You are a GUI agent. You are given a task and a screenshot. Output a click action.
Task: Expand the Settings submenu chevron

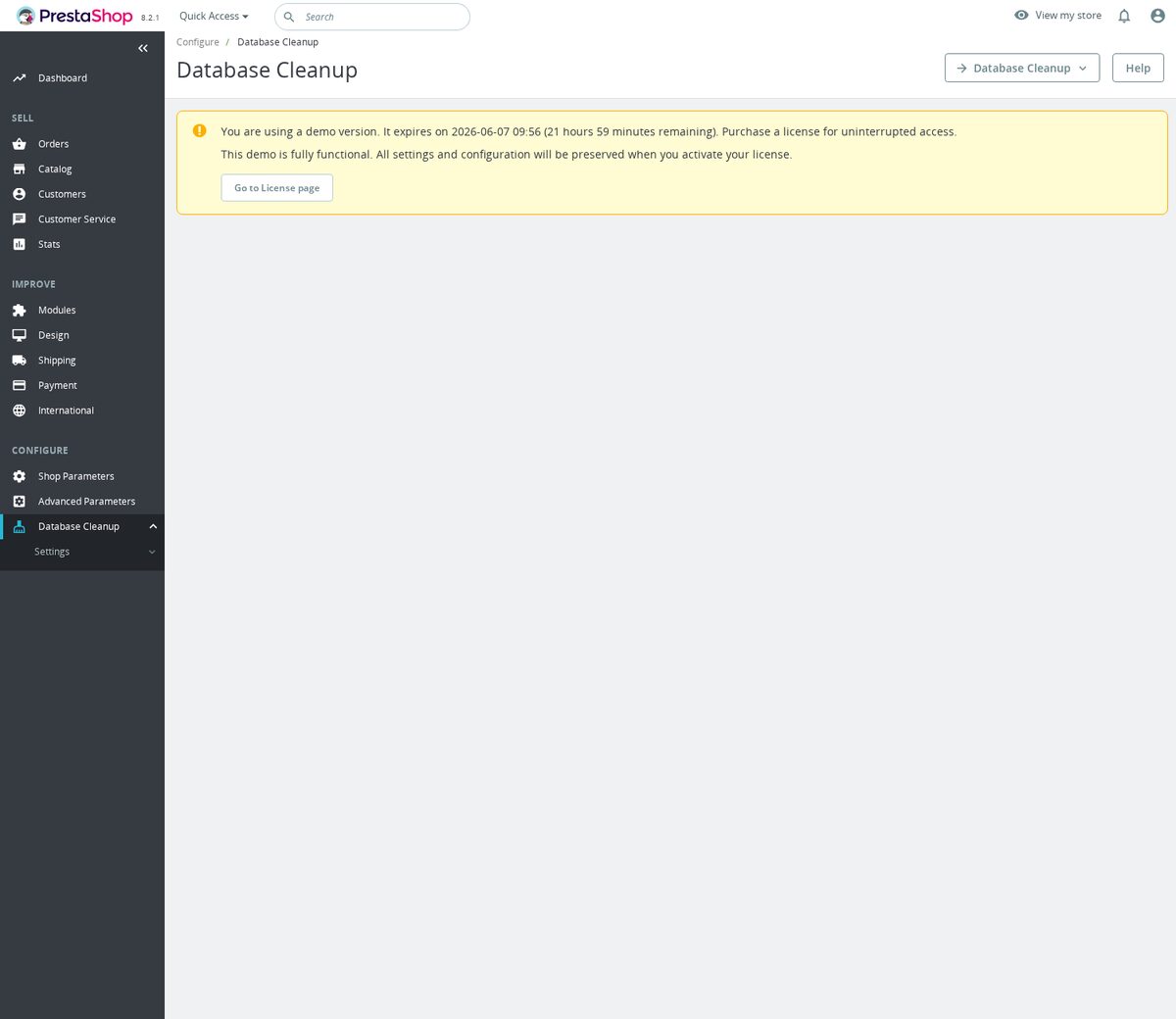pyautogui.click(x=152, y=553)
